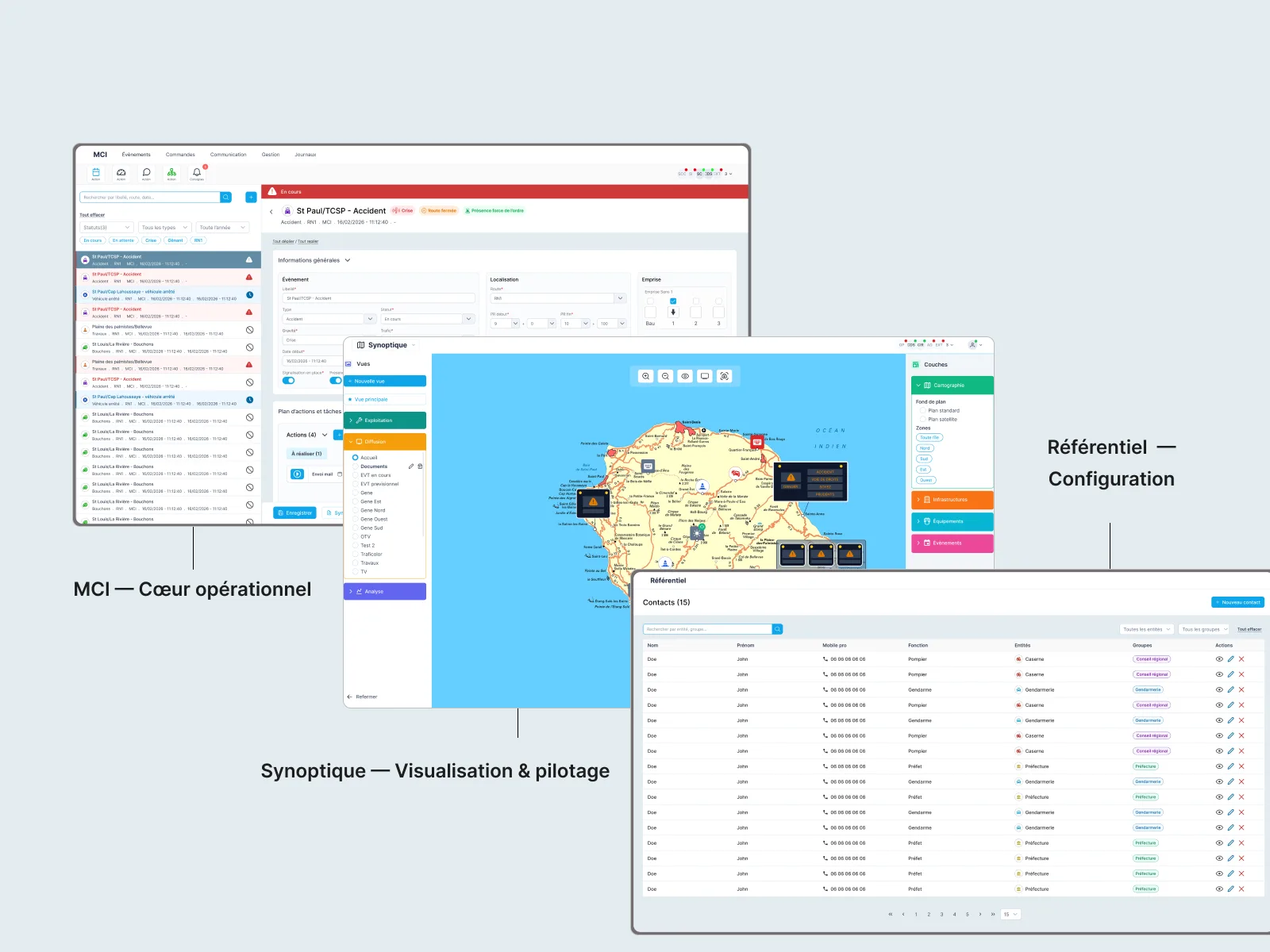Open the Commandes menu in MCI
This screenshot has width=1270, height=952.
(x=180, y=155)
